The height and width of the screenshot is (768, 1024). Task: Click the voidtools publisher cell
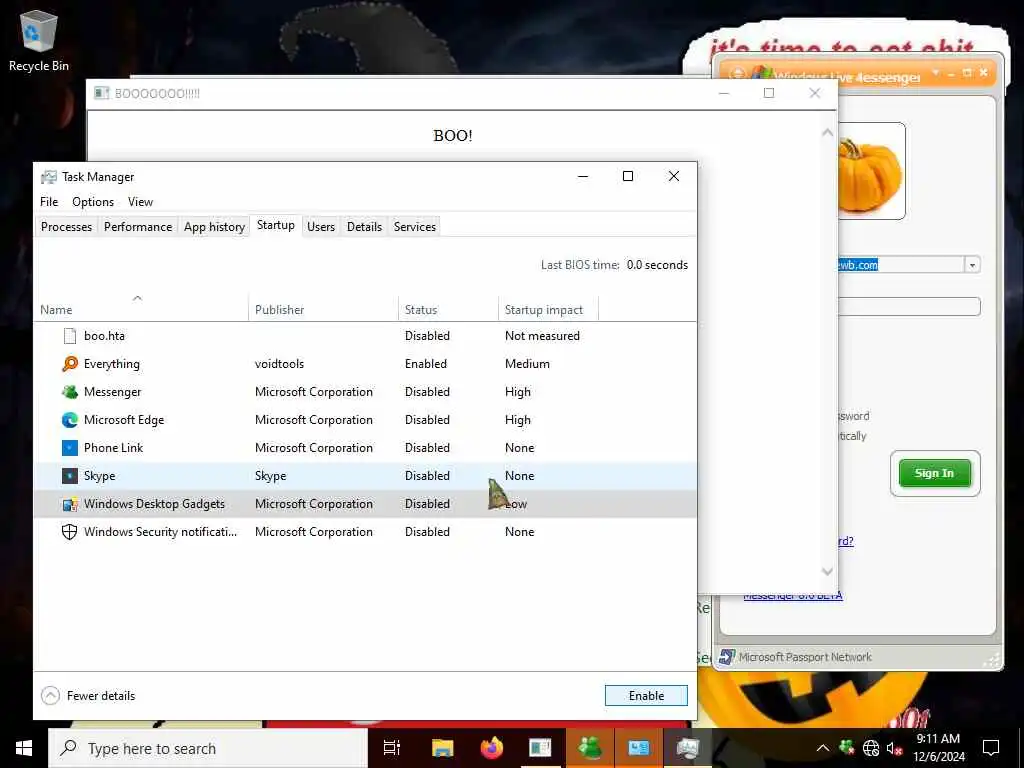[280, 364]
